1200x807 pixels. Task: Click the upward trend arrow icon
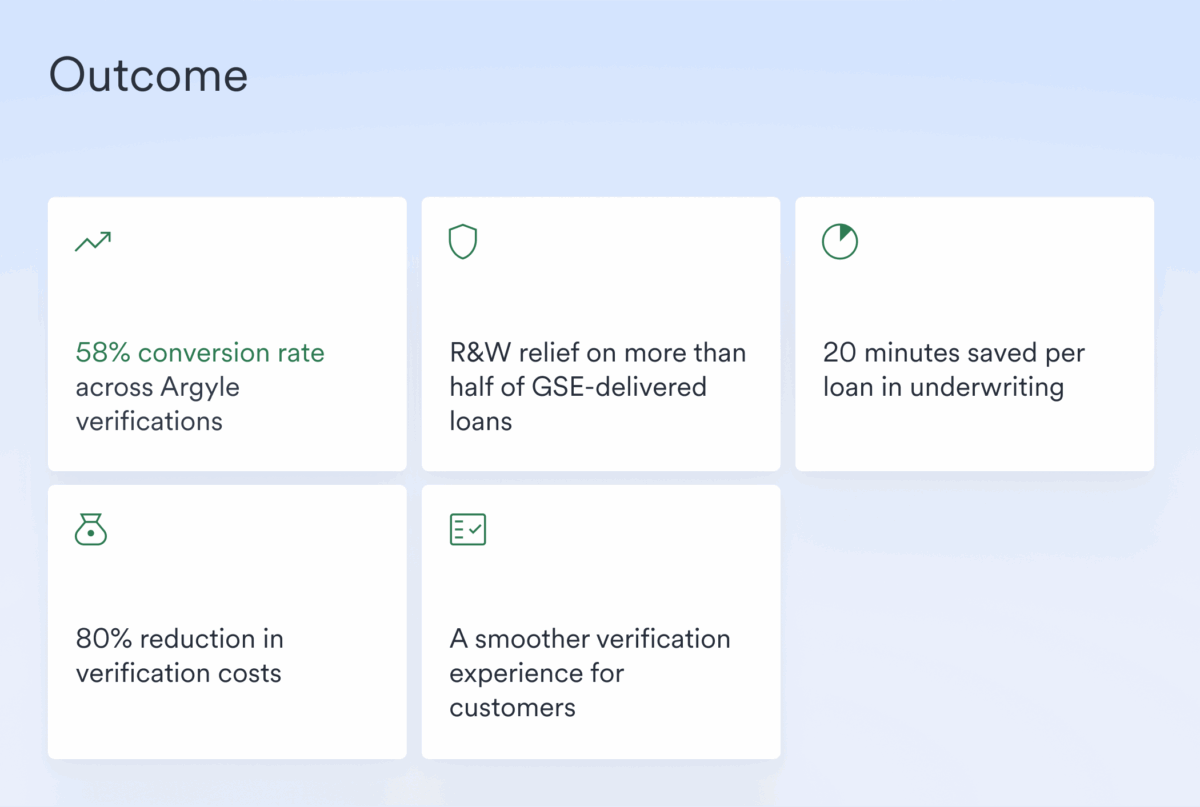tap(93, 241)
